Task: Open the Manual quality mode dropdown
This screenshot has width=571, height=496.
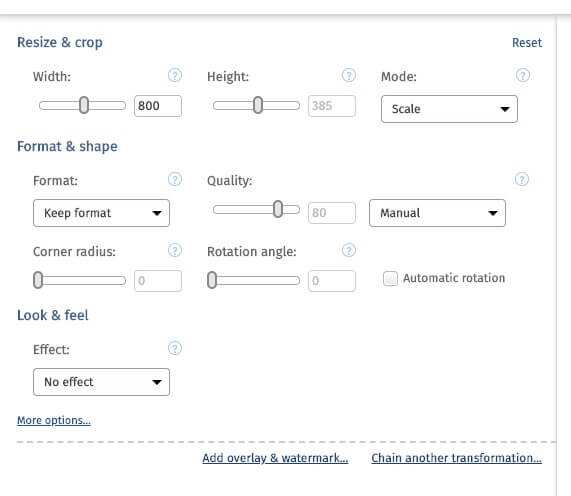Action: click(437, 213)
